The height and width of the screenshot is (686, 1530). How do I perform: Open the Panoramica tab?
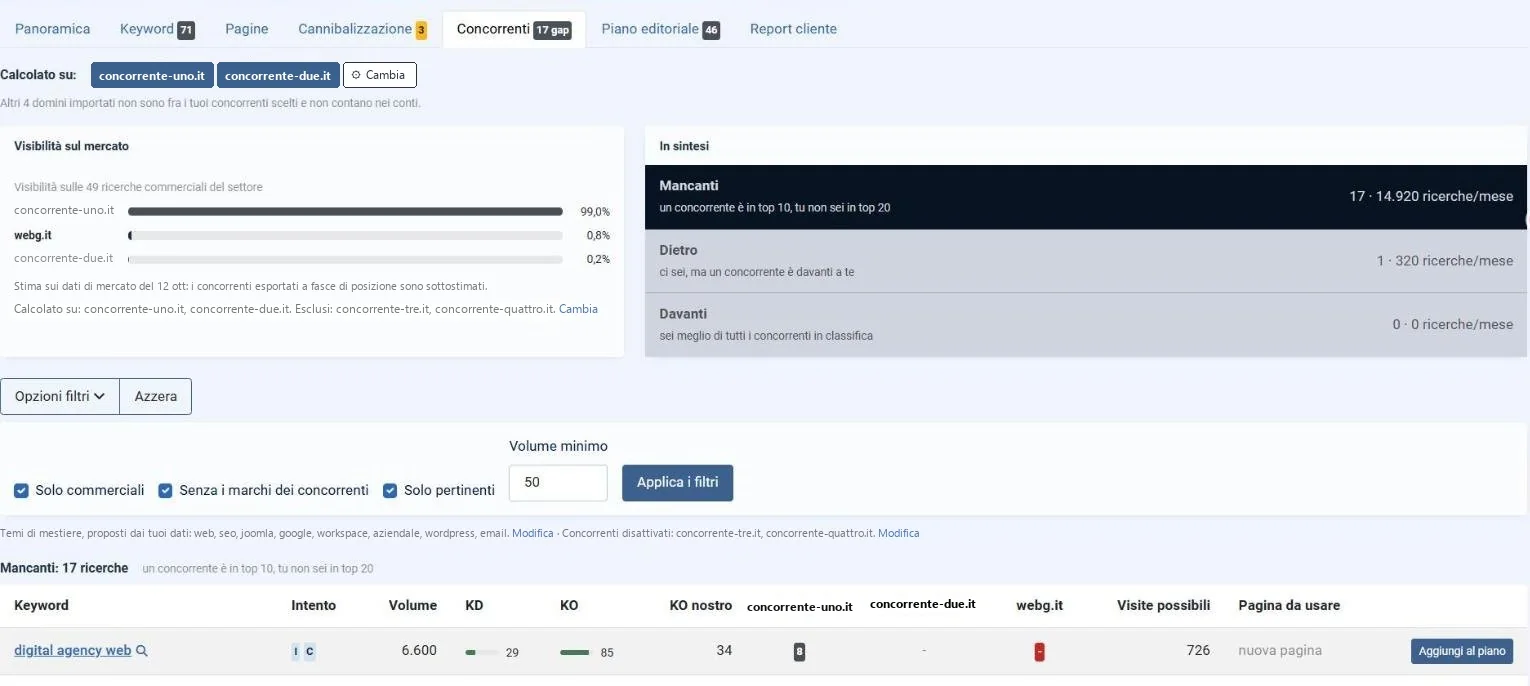click(52, 29)
